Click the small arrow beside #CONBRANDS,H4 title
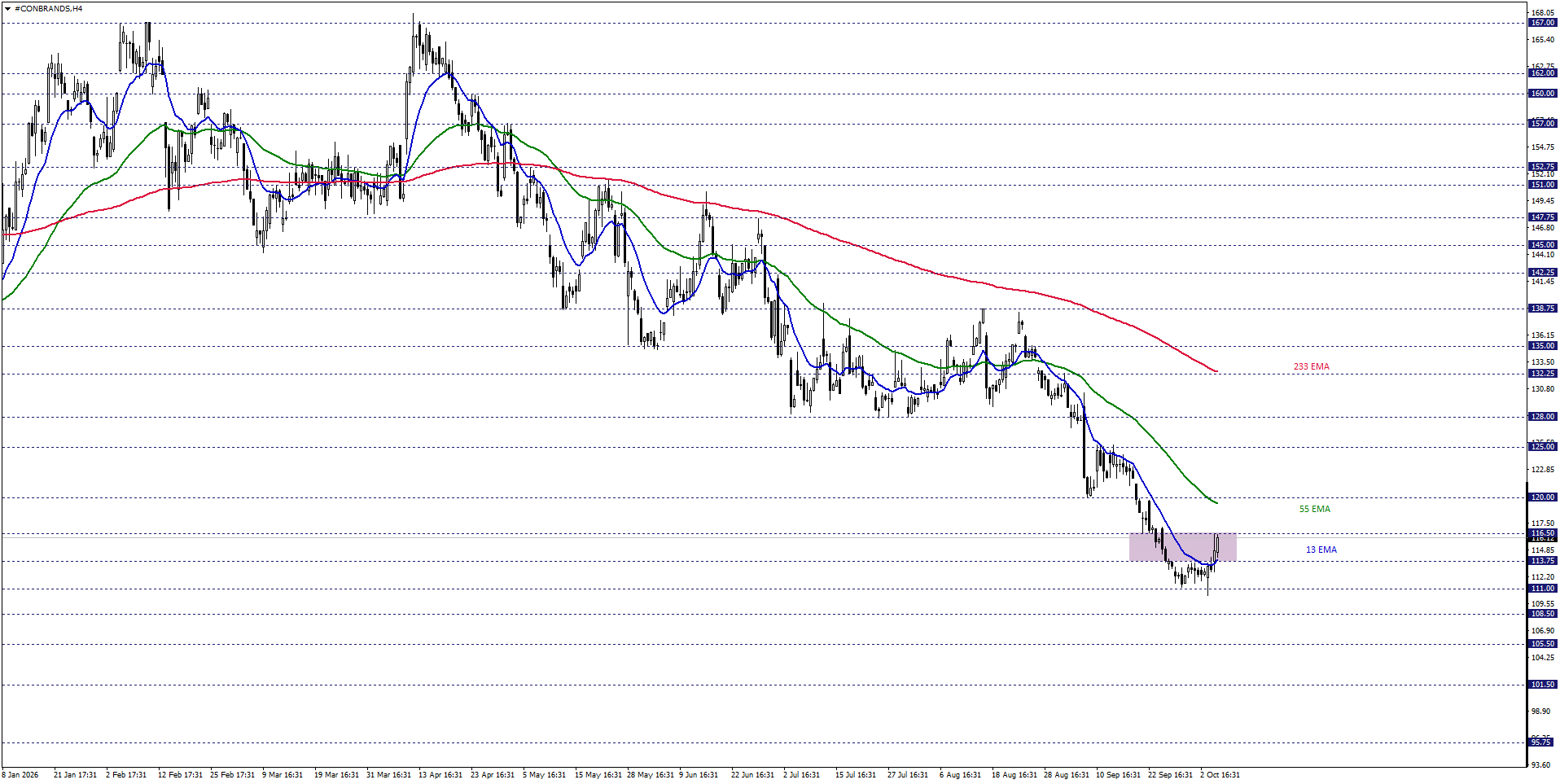The width and height of the screenshot is (1560, 784). click(7, 9)
